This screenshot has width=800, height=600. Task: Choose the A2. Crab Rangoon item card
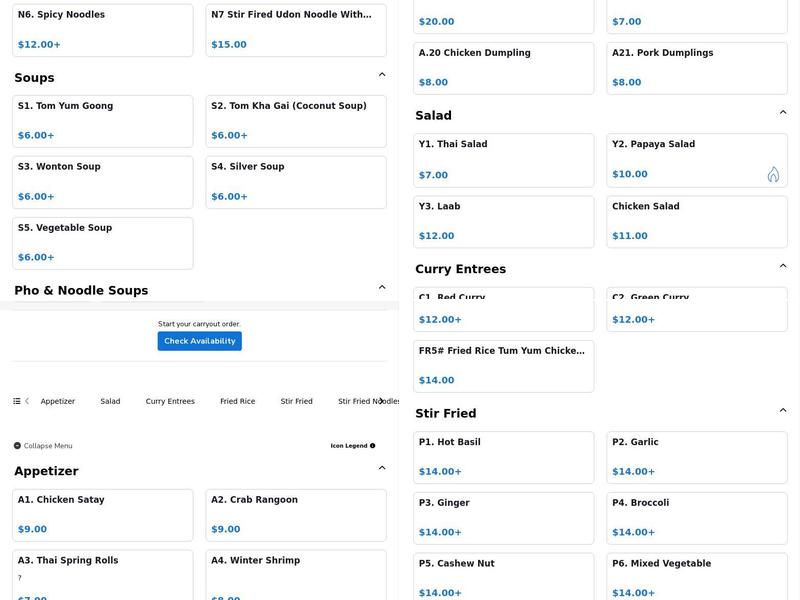click(296, 515)
